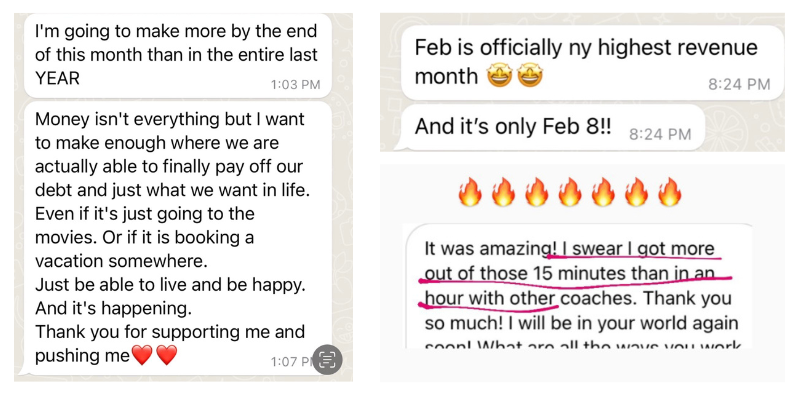Image resolution: width=800 pixels, height=400 pixels.
Task: Select the "I'm going to make more" message bubble
Action: tap(175, 55)
